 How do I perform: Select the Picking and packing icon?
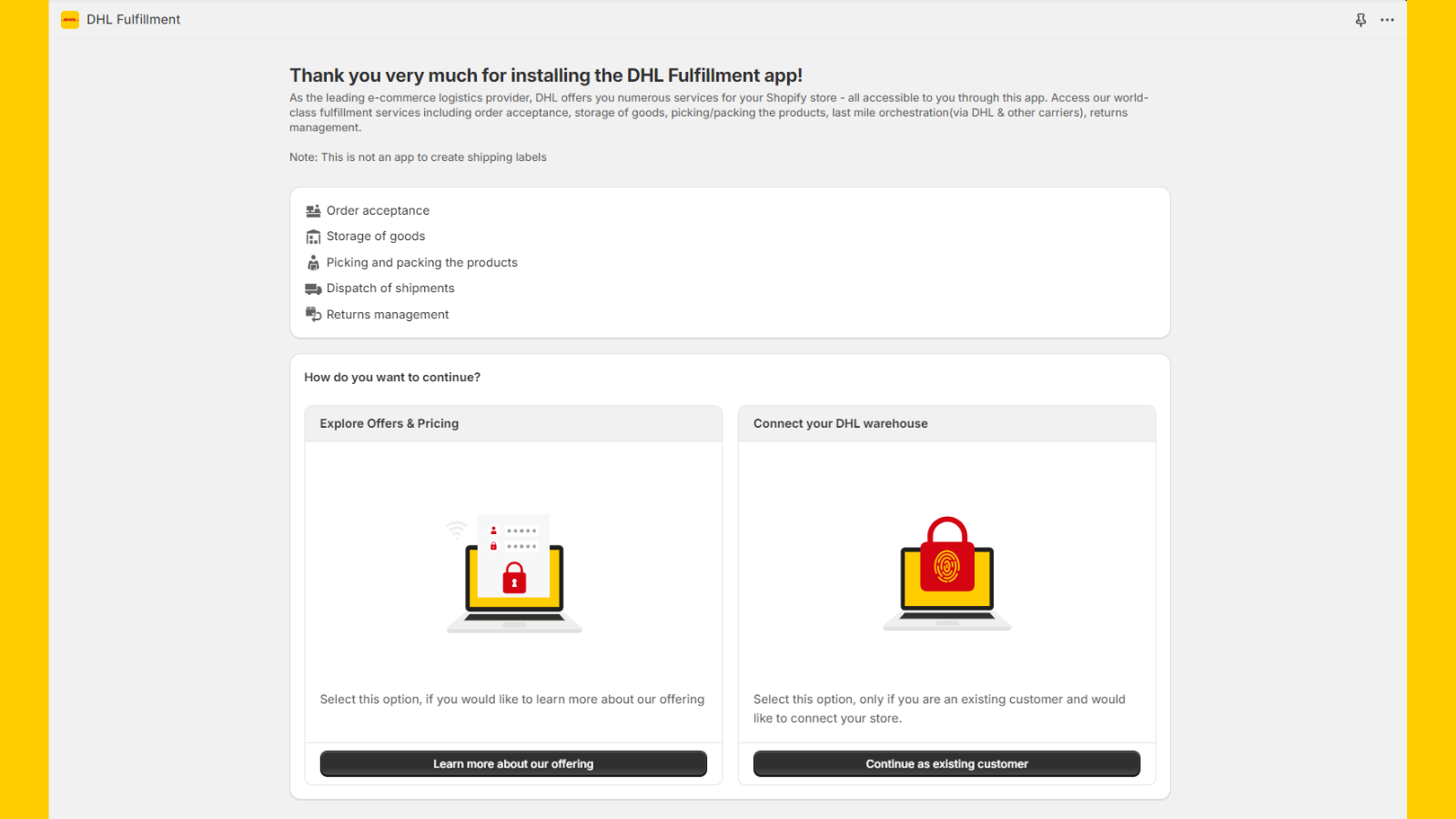[314, 262]
